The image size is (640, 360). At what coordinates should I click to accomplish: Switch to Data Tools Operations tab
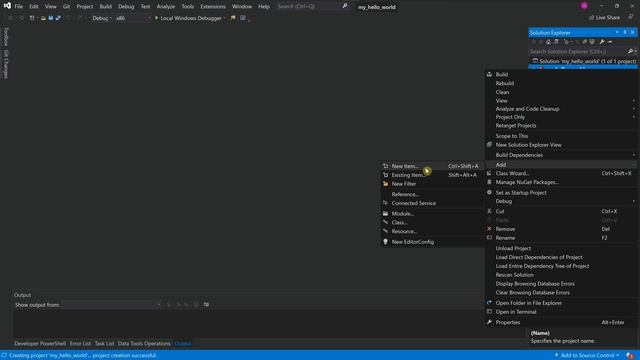[x=144, y=344]
